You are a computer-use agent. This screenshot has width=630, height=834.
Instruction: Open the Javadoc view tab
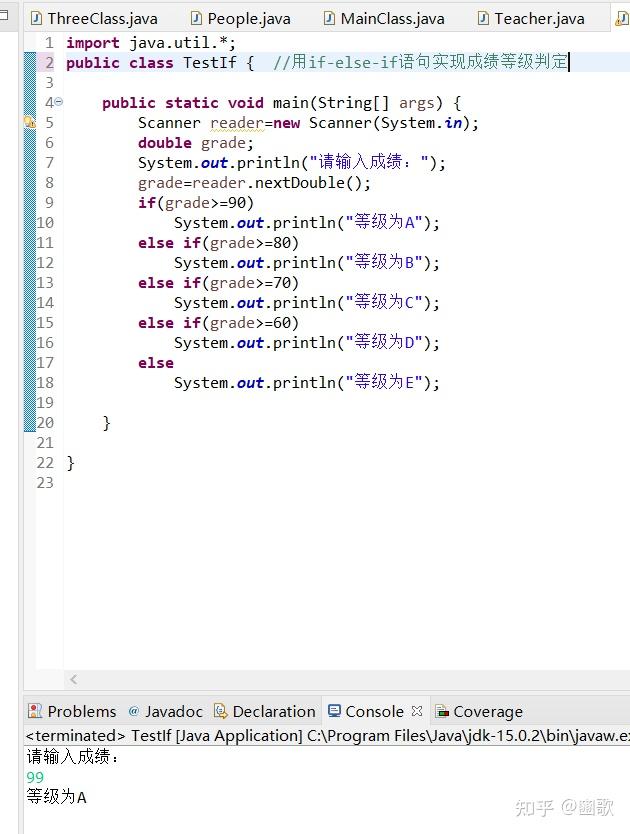[x=165, y=711]
